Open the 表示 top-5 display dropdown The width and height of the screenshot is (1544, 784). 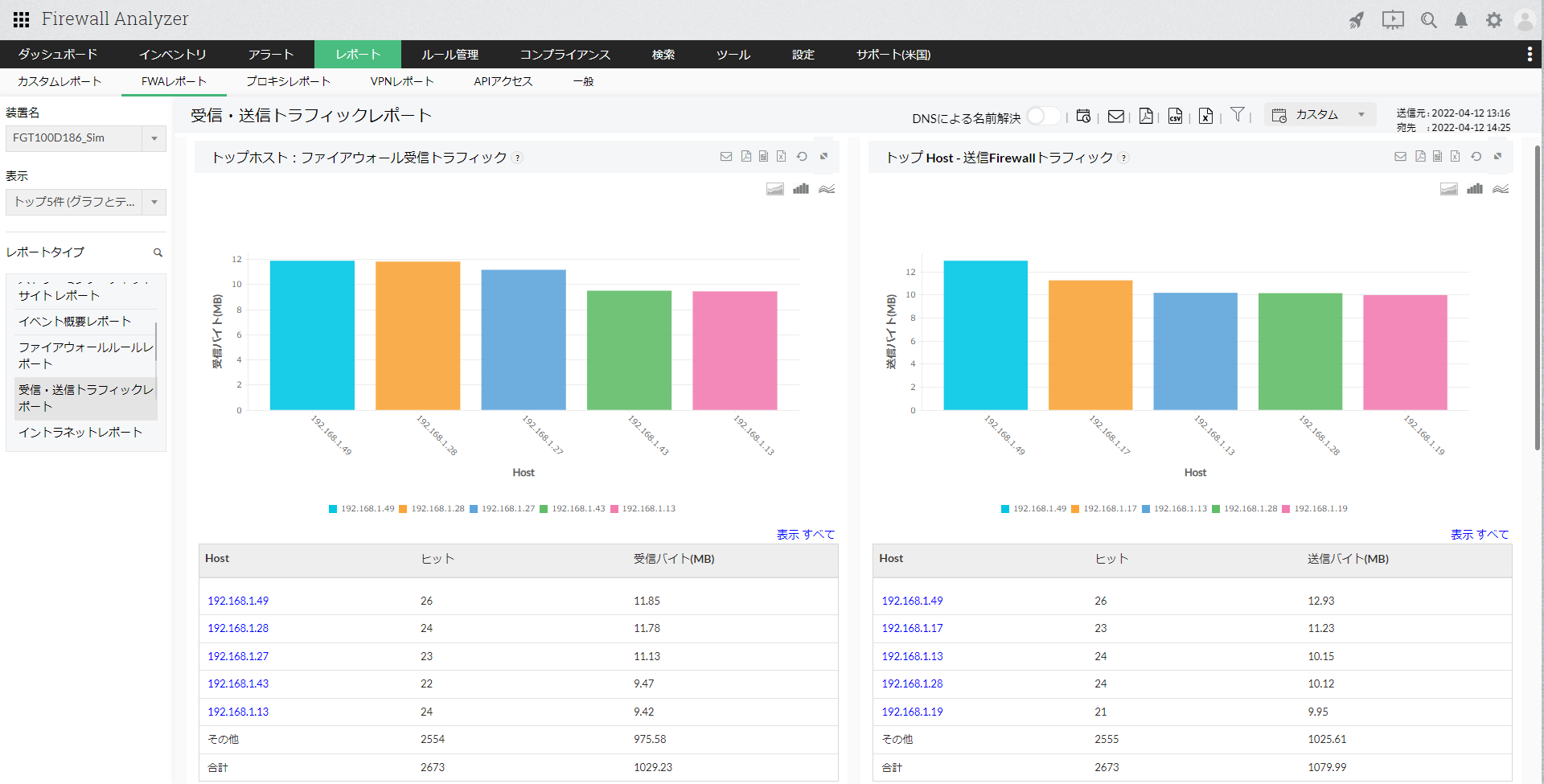coord(154,202)
